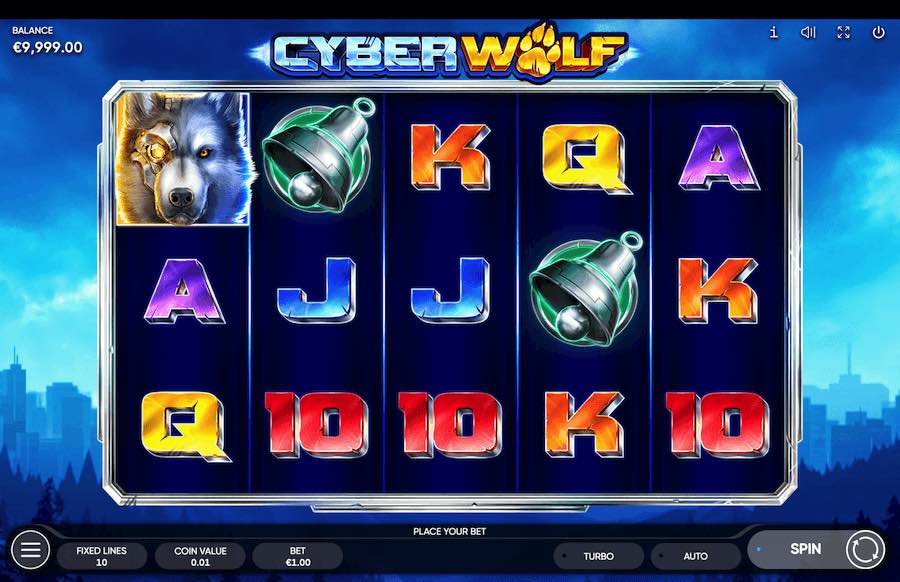Click the Fixed Lines display

pyautogui.click(x=102, y=556)
